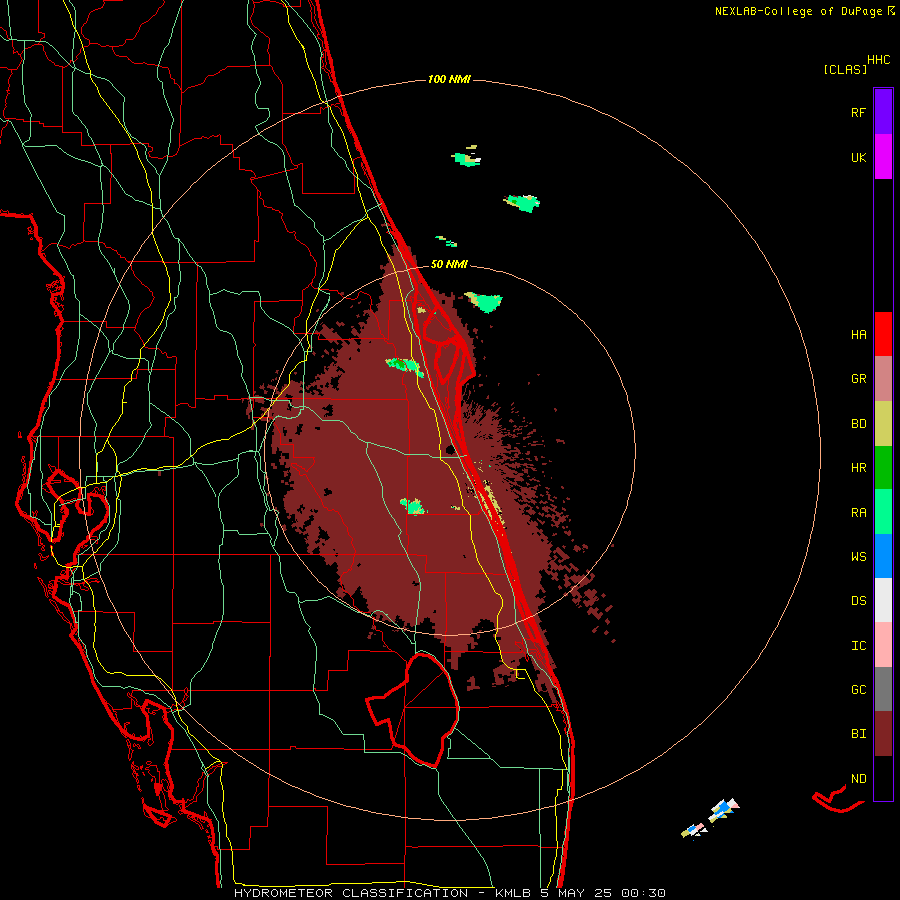Click the 50 NMI range ring label
This screenshot has height=900, width=900.
(449, 264)
